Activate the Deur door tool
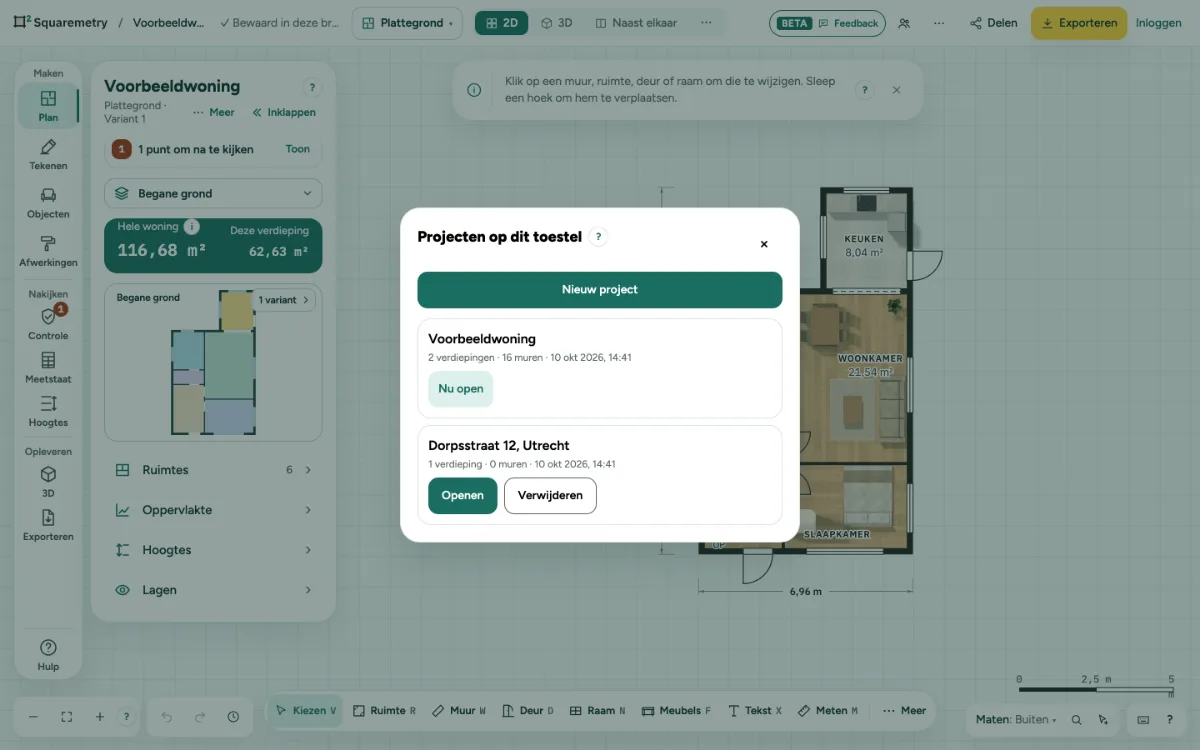The image size is (1200, 750). click(528, 711)
